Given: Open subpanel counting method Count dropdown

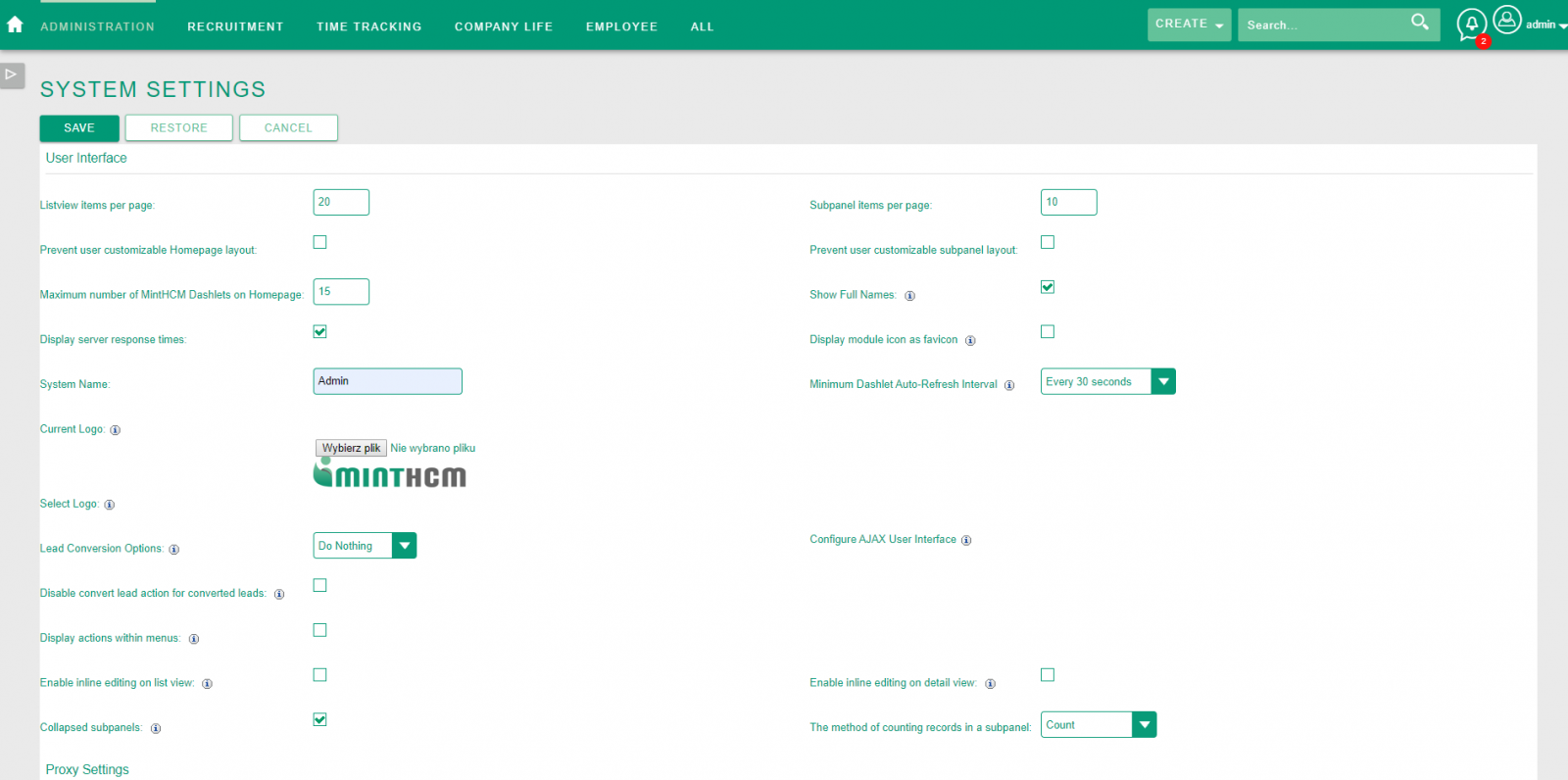Looking at the screenshot, I should pos(1099,725).
